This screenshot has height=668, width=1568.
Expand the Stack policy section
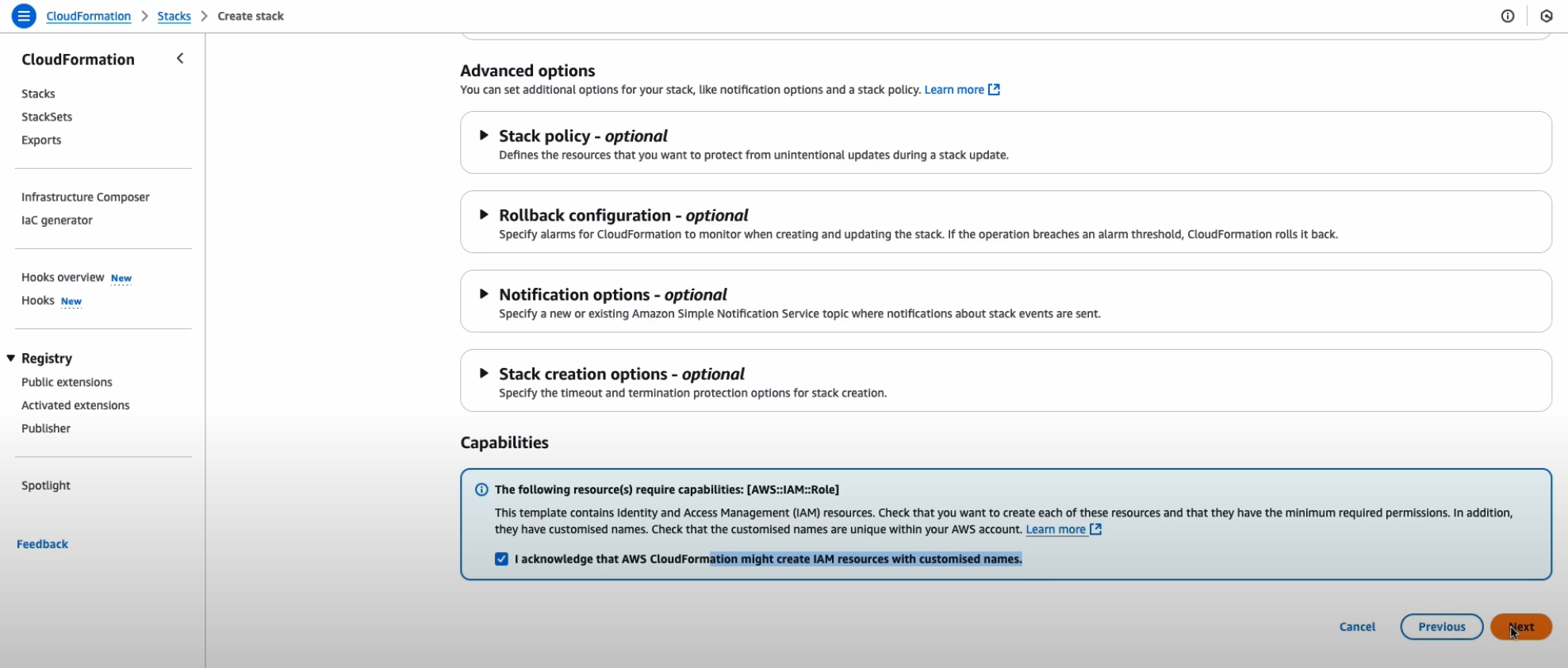(484, 136)
